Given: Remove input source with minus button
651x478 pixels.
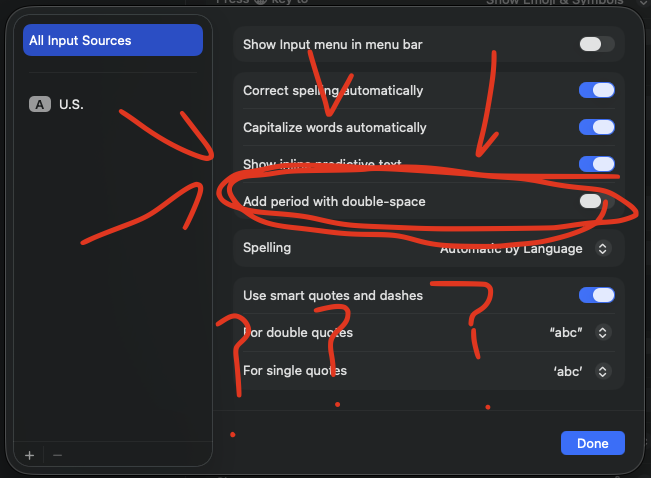Looking at the screenshot, I should (x=57, y=456).
